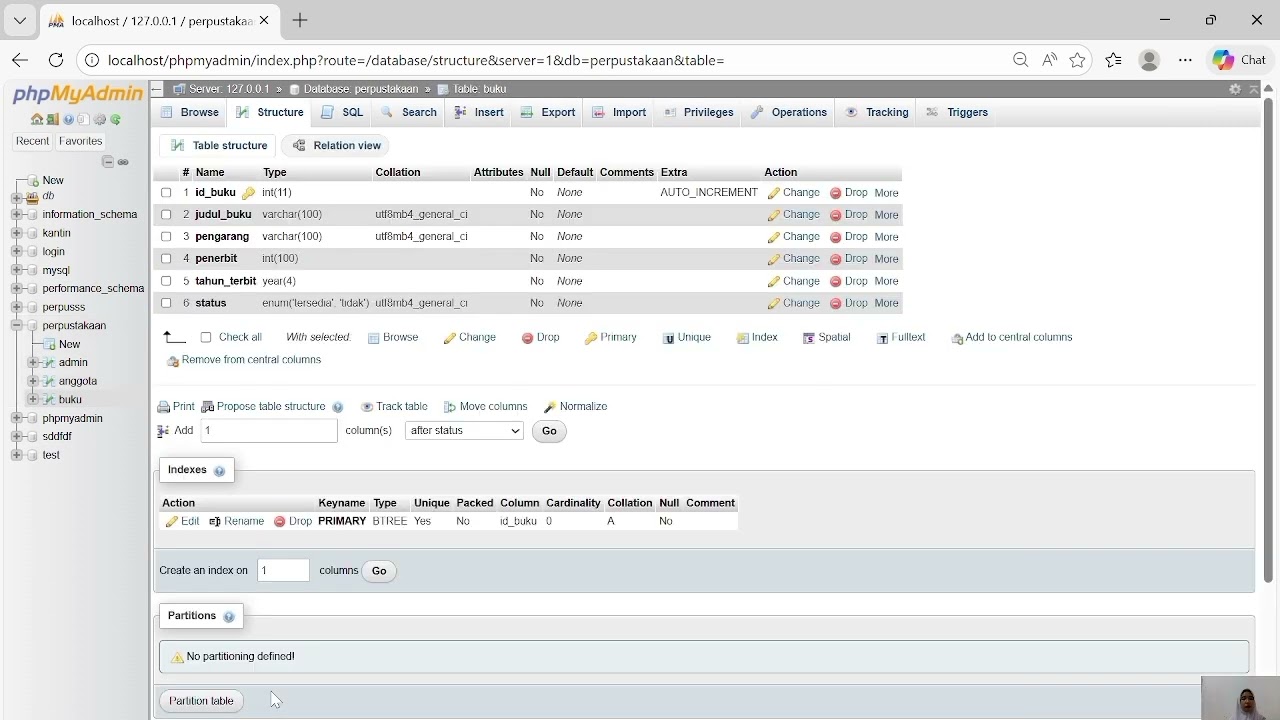Check the penerbit row checkbox
Screen dimensions: 1280x720
(x=166, y=258)
